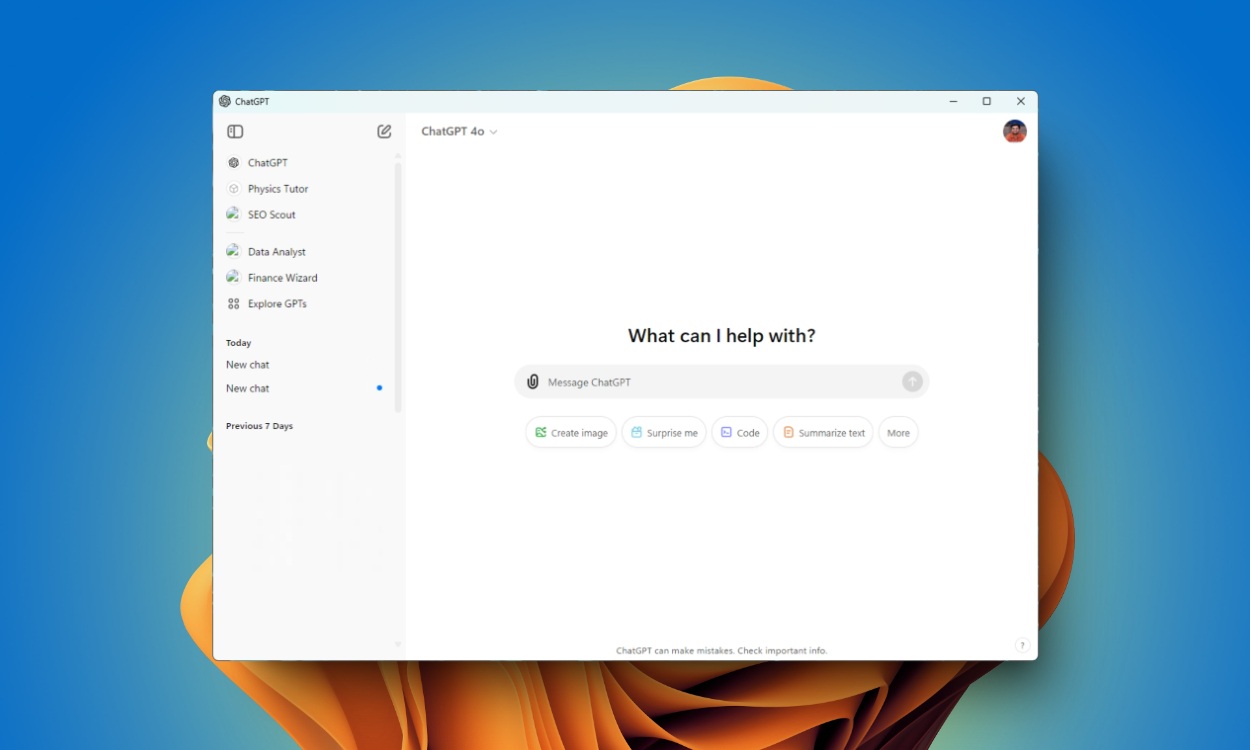This screenshot has height=750, width=1250.
Task: Expand the More suggestions chip
Action: point(898,432)
